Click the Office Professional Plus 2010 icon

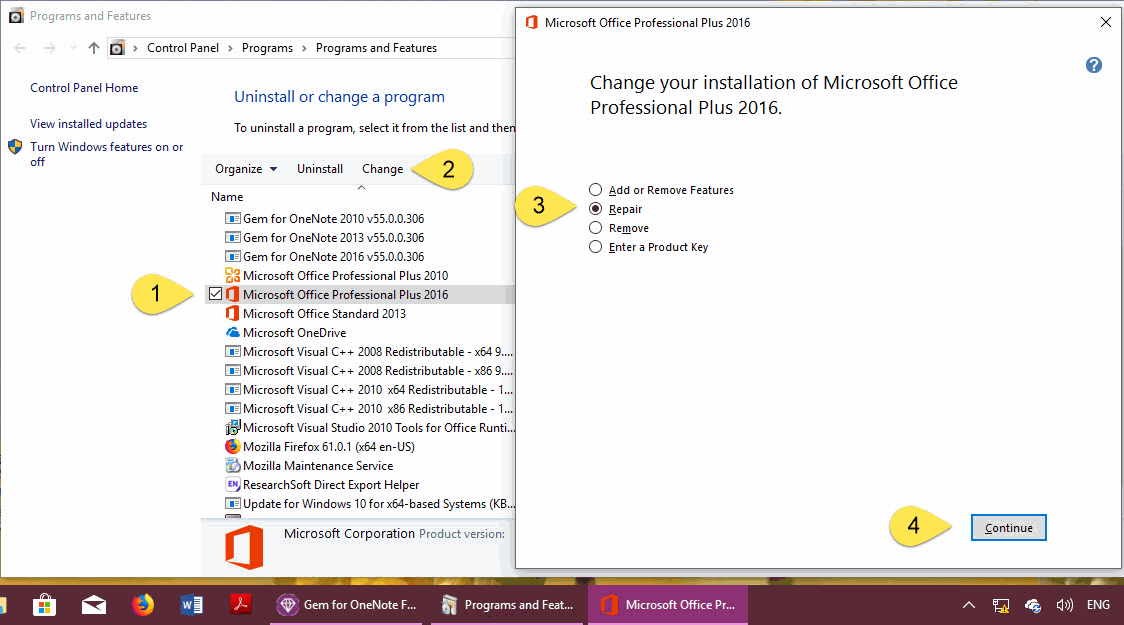coord(232,275)
